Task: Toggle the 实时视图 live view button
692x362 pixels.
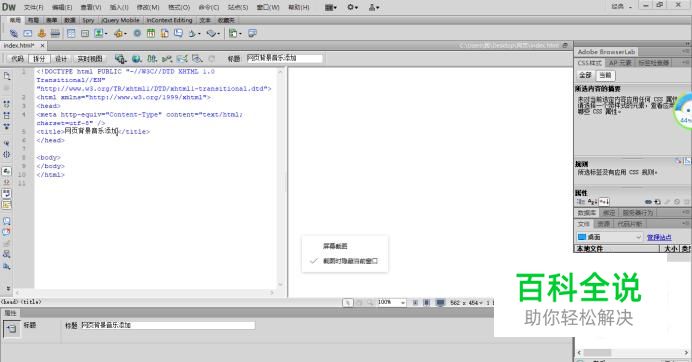Action: pos(90,59)
